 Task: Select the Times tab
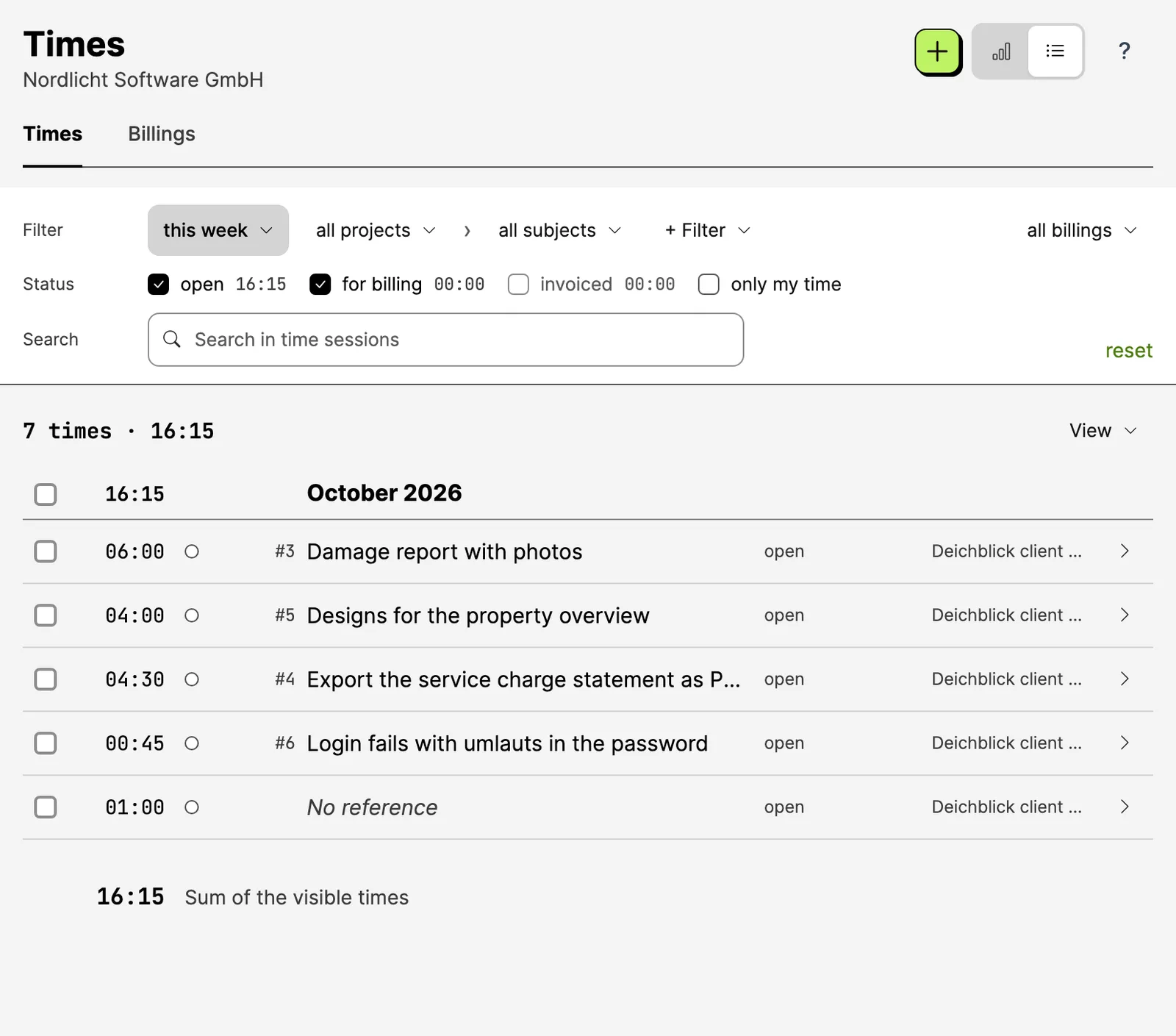tap(52, 134)
